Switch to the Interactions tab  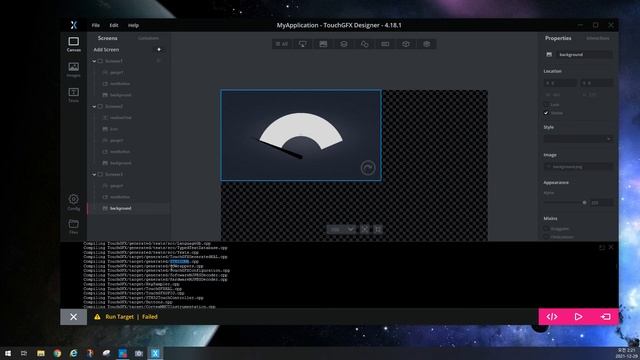598,38
